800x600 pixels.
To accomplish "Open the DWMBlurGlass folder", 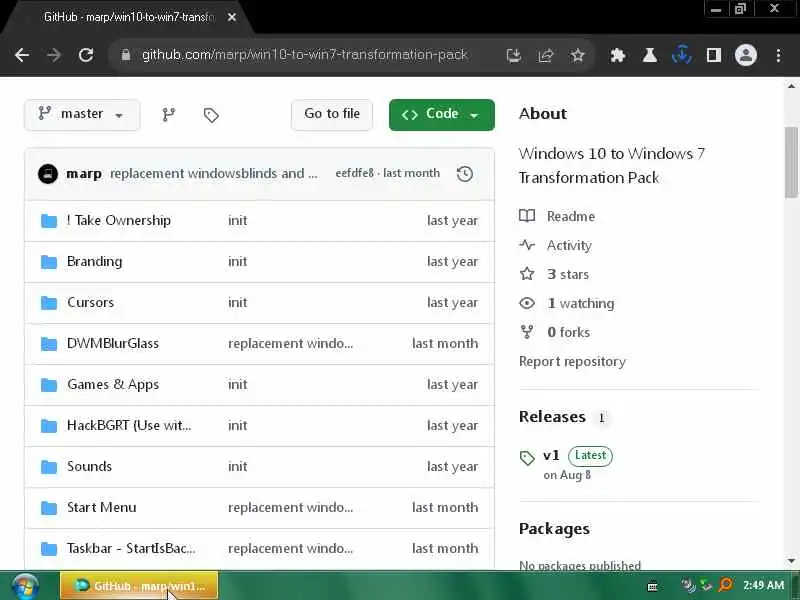I will [x=113, y=343].
